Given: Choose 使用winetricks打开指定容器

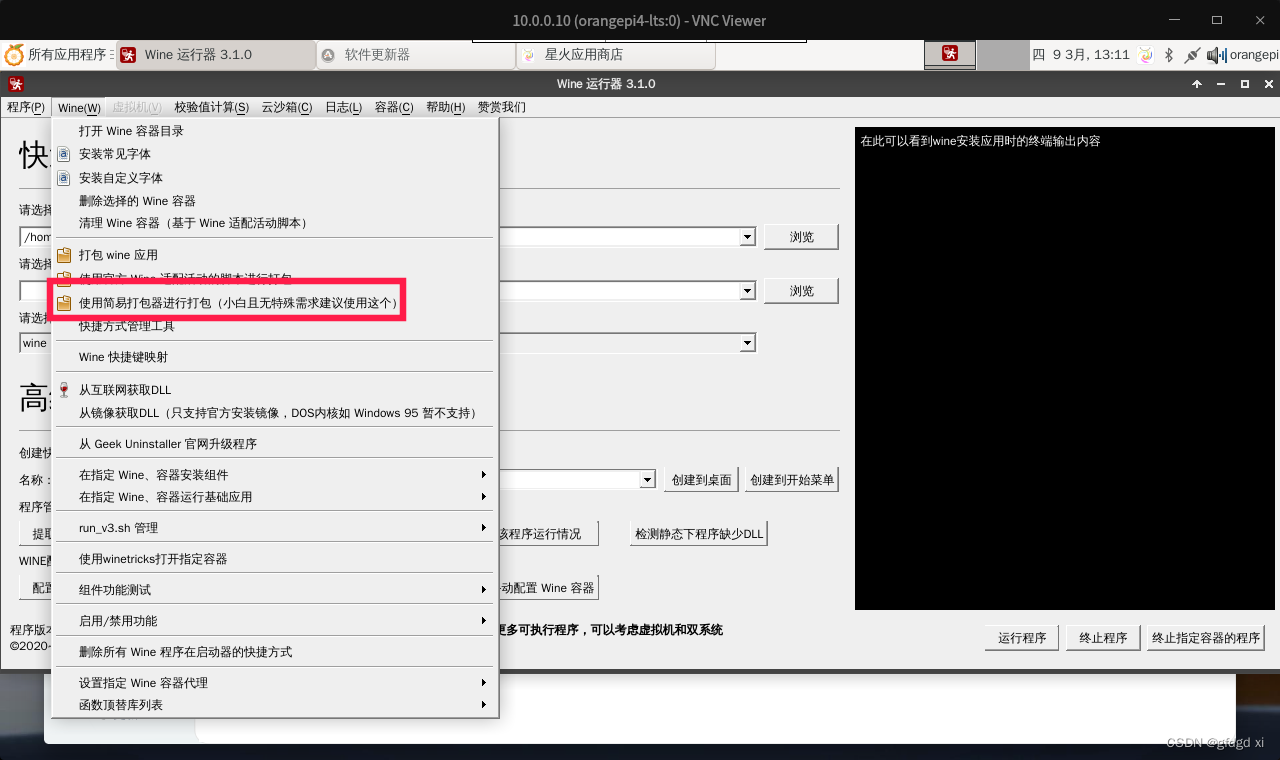Looking at the screenshot, I should click(x=275, y=559).
